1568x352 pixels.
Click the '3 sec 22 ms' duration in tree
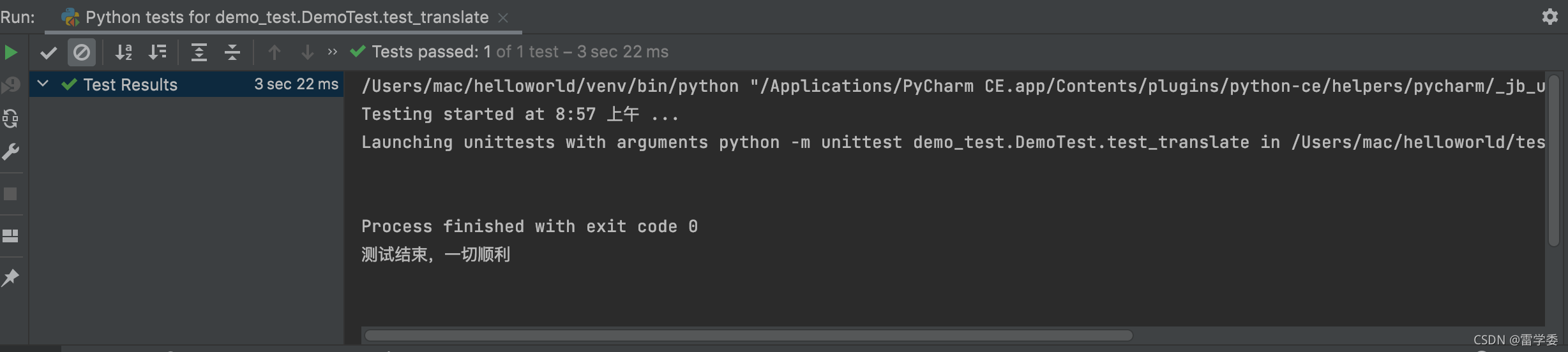296,84
